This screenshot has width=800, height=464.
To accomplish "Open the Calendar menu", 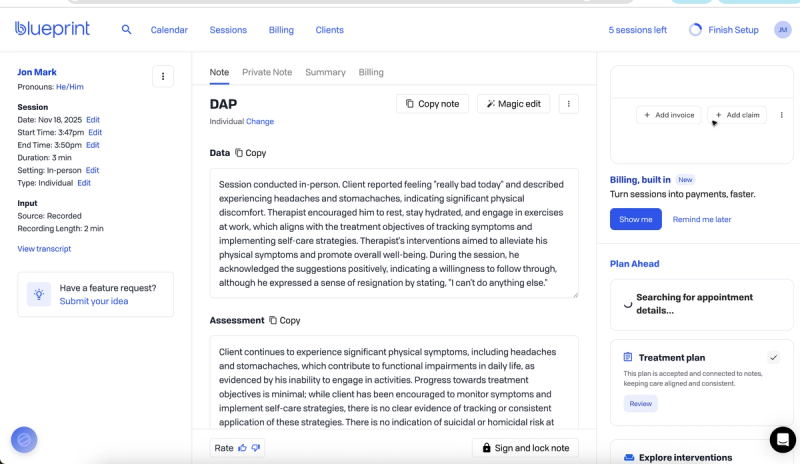I will coord(169,30).
